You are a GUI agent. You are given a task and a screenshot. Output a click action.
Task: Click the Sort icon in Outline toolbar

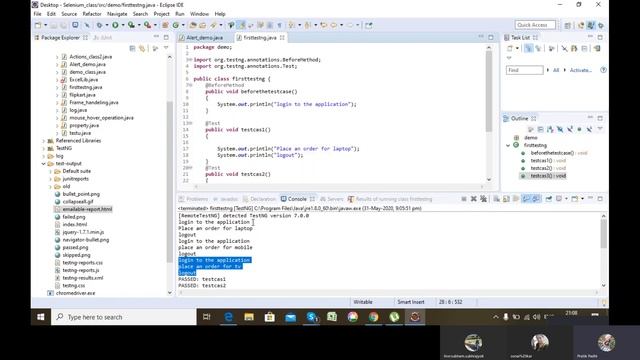click(550, 129)
